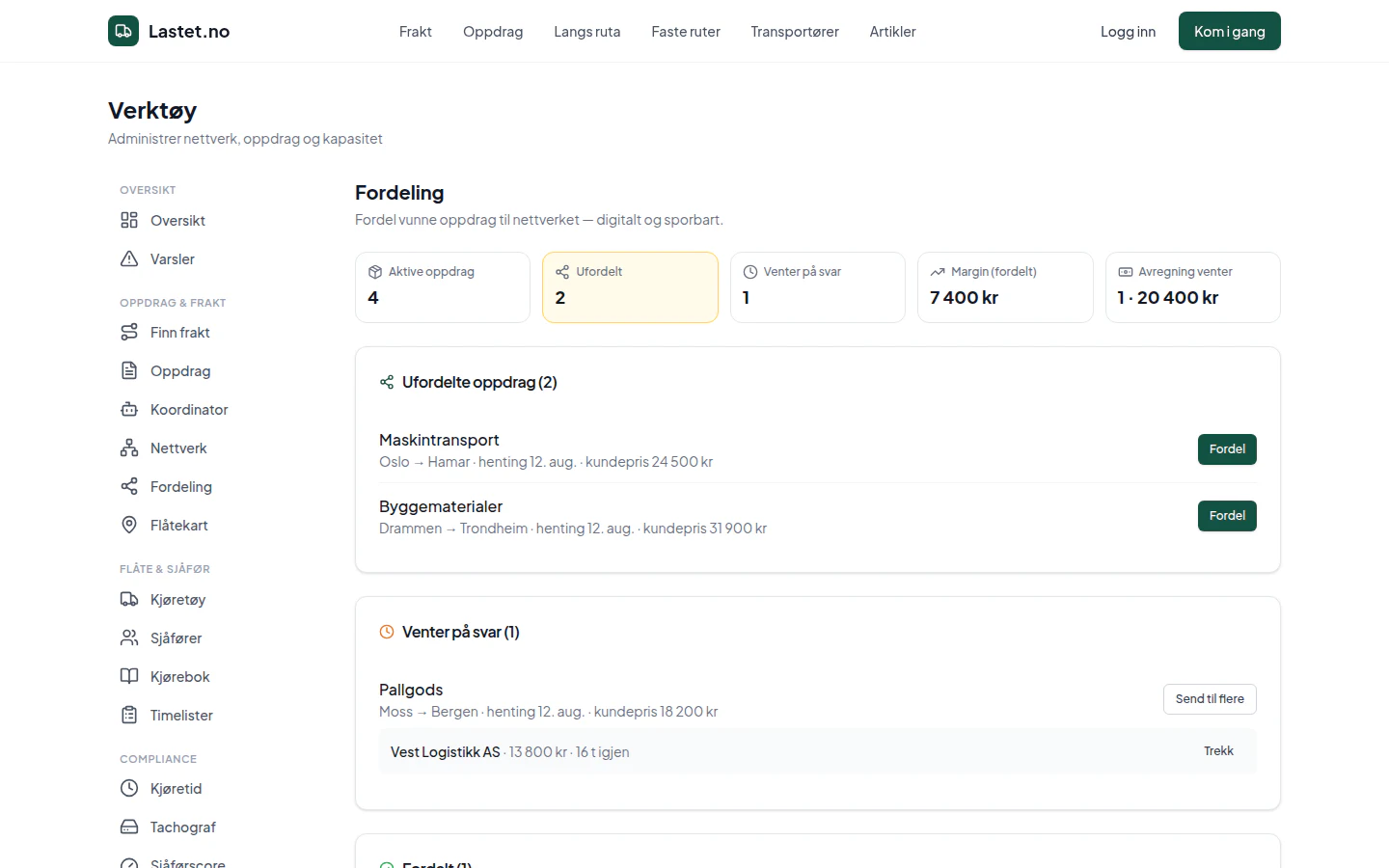Image resolution: width=1389 pixels, height=868 pixels.
Task: Click the Pallgods job title
Action: tap(411, 690)
